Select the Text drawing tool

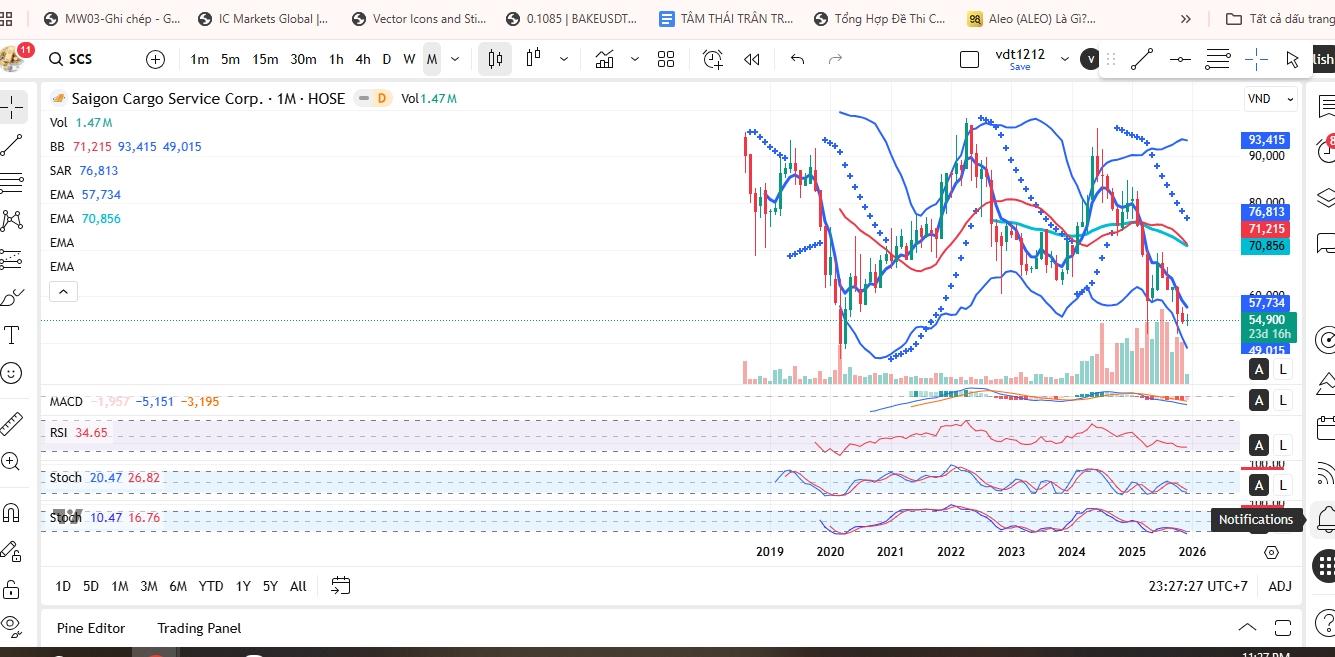[12, 334]
